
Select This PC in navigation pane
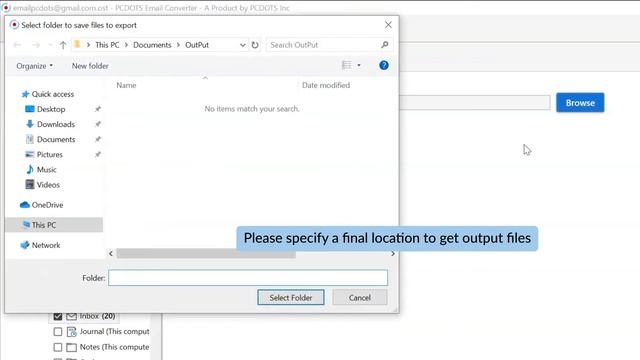[54, 225]
